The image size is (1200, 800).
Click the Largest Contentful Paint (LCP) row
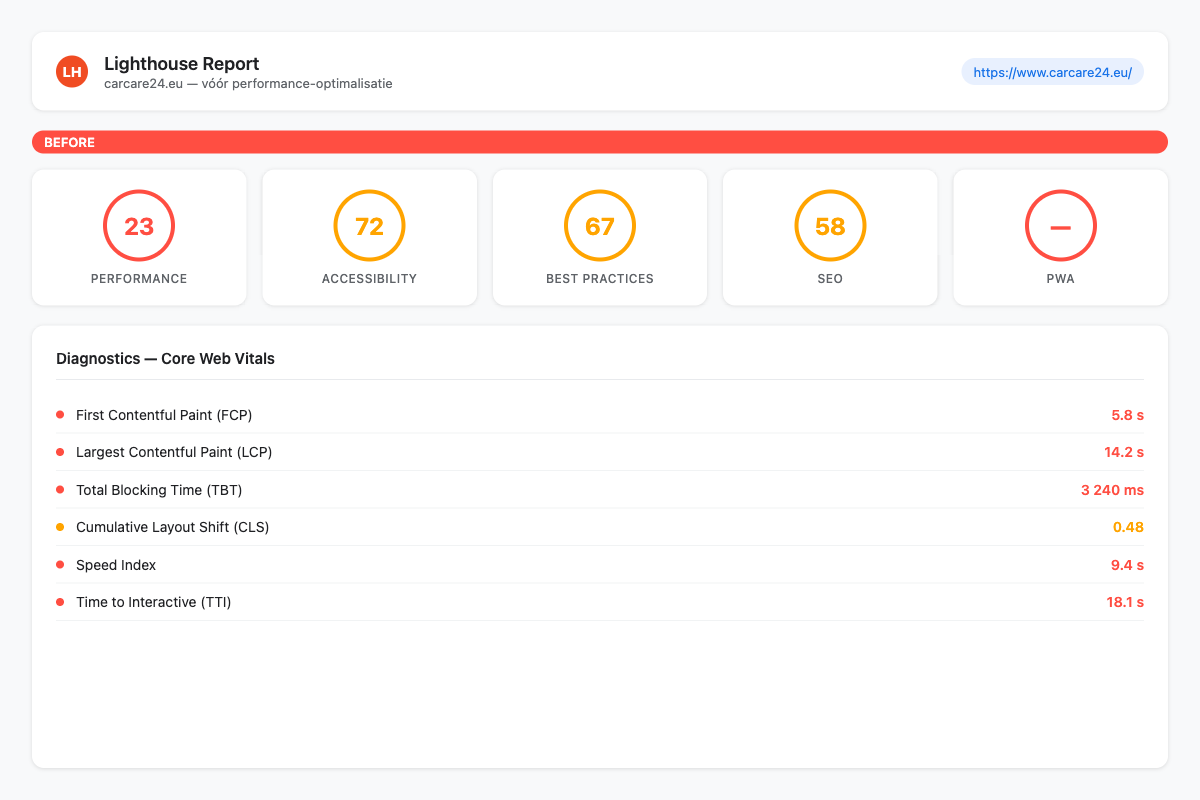click(600, 452)
